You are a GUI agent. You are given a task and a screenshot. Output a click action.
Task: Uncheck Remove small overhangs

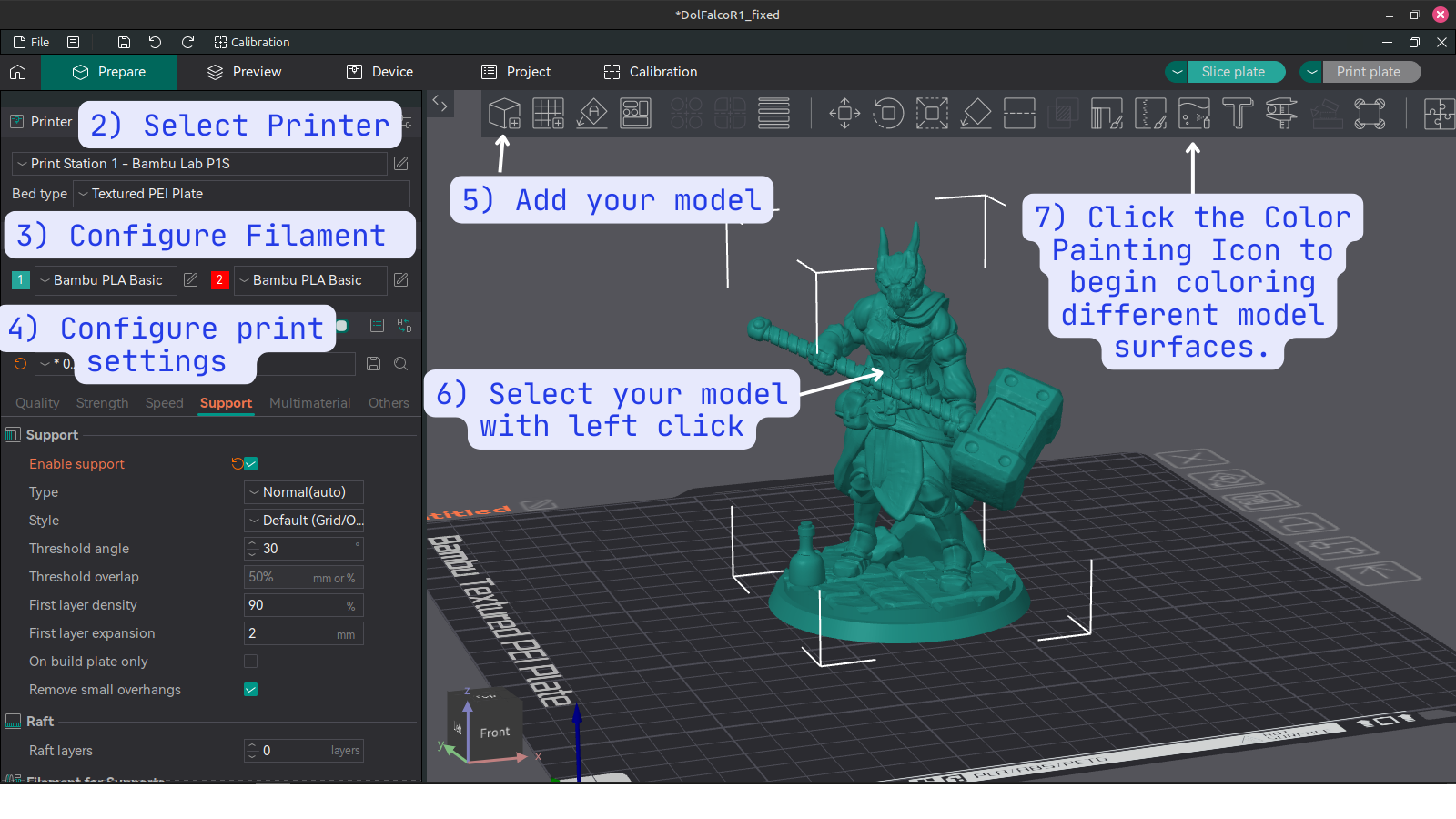(x=251, y=690)
